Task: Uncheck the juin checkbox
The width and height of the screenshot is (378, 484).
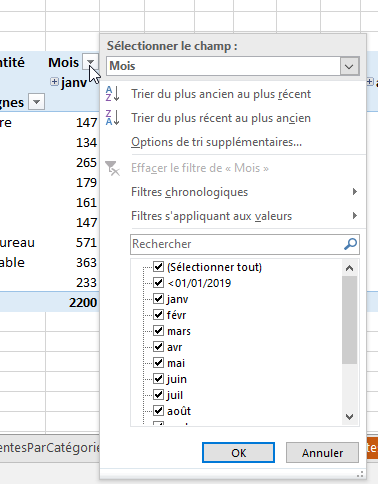Action: click(x=158, y=379)
